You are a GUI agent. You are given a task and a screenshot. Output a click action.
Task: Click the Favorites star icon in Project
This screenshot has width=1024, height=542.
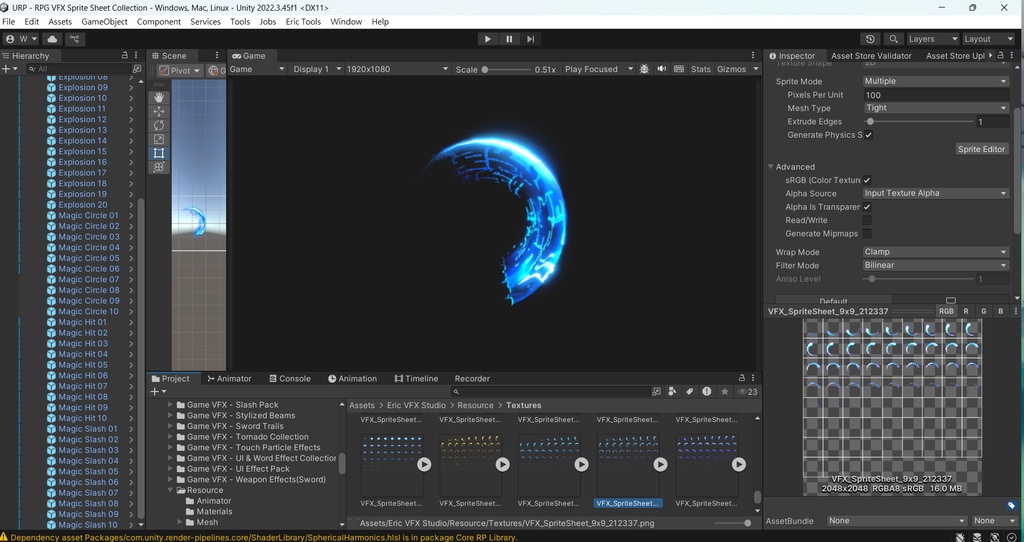pyautogui.click(x=724, y=392)
